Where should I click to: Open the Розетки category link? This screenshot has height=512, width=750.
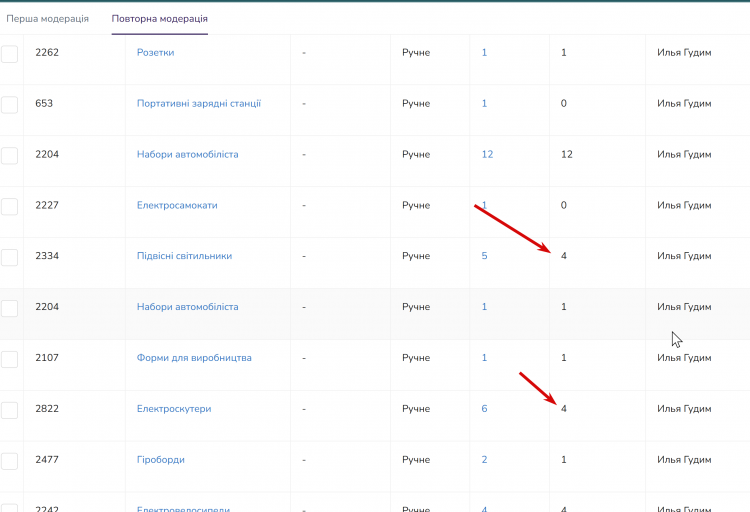pyautogui.click(x=155, y=53)
